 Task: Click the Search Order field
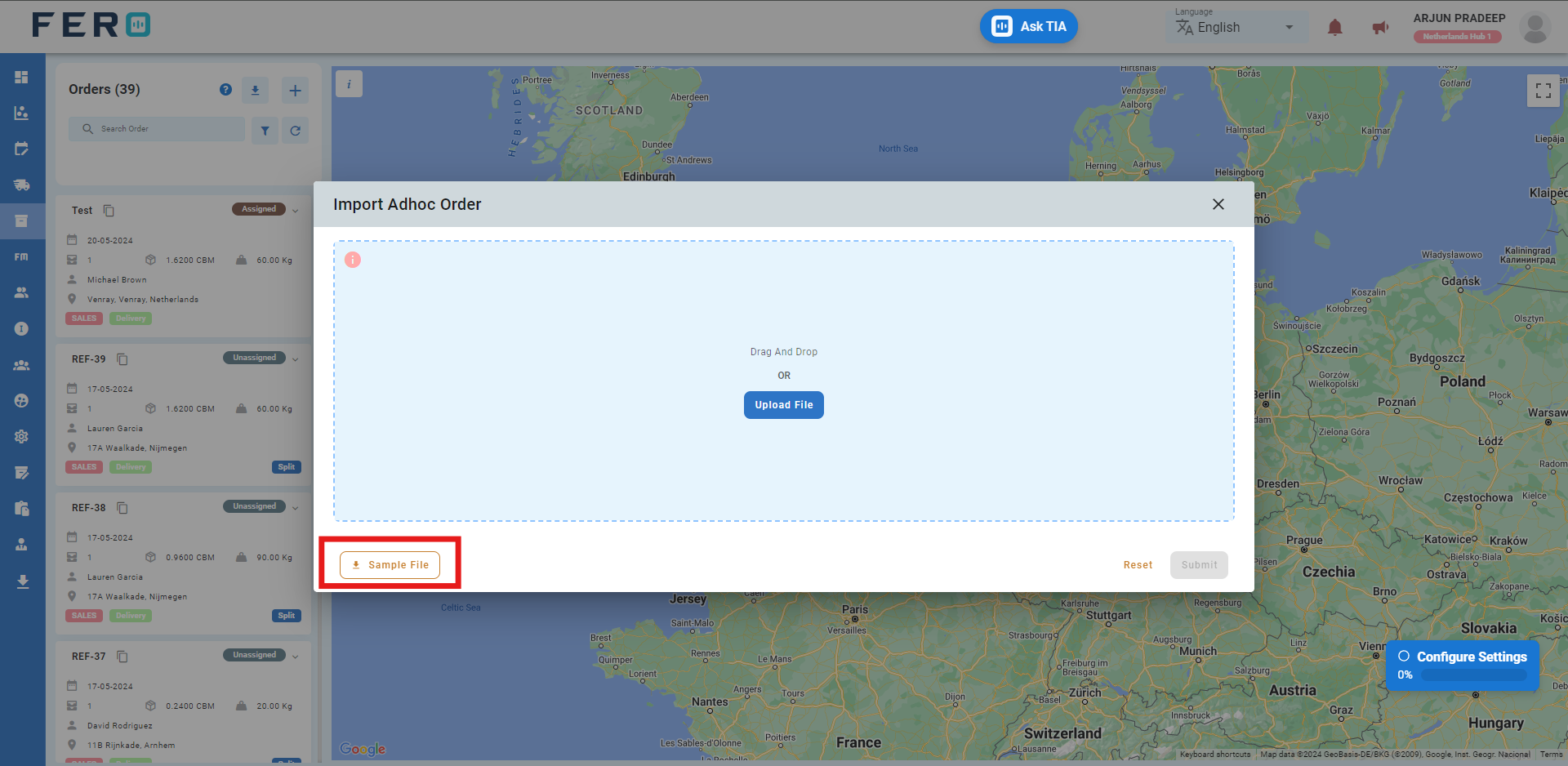click(157, 129)
